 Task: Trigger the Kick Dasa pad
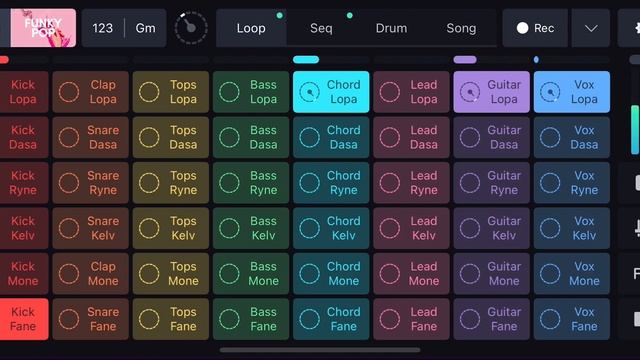coord(24,137)
